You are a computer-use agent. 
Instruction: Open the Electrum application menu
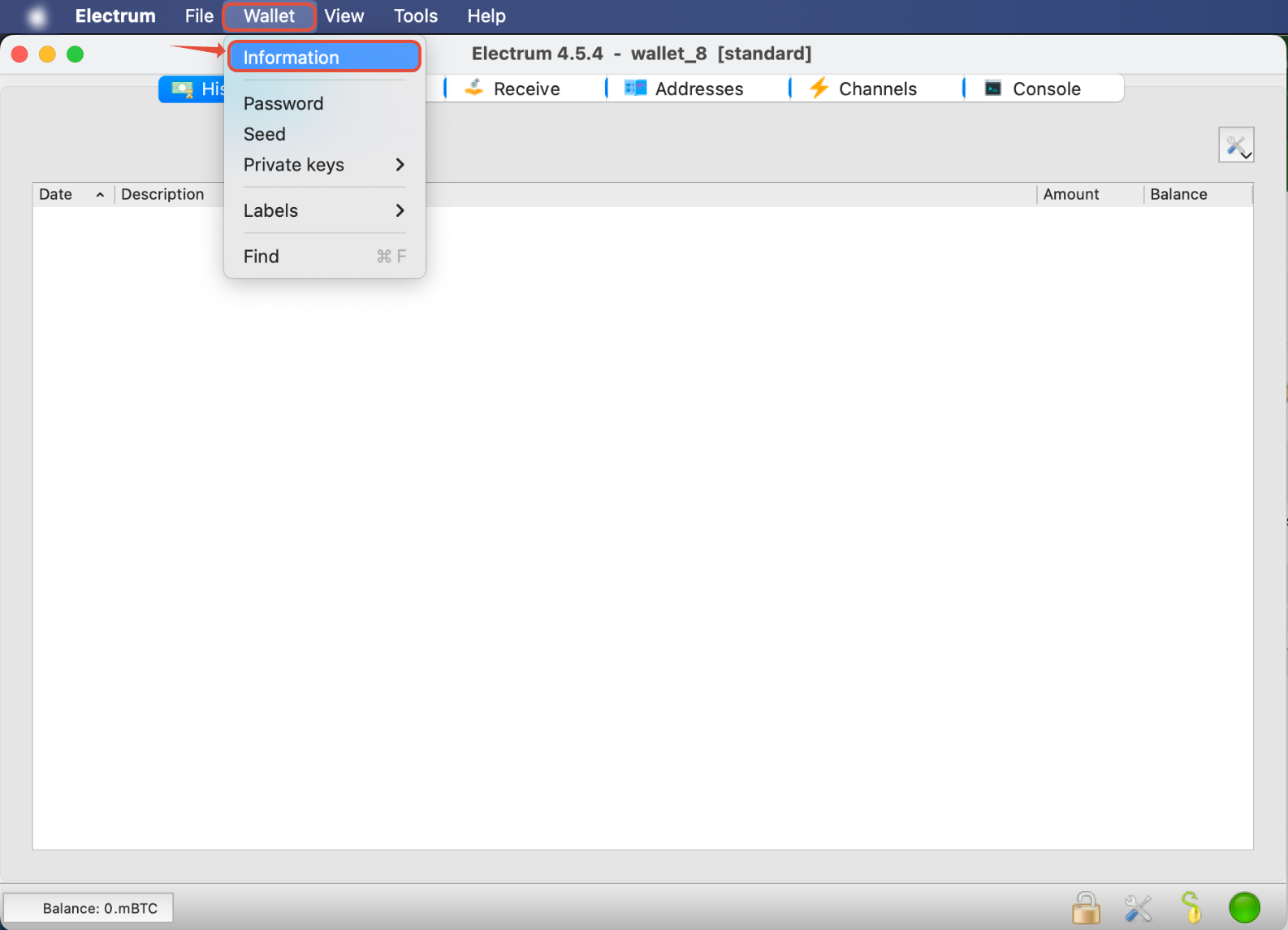tap(115, 16)
